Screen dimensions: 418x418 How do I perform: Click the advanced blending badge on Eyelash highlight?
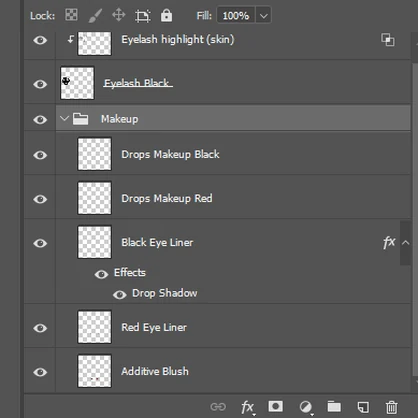pyautogui.click(x=388, y=40)
